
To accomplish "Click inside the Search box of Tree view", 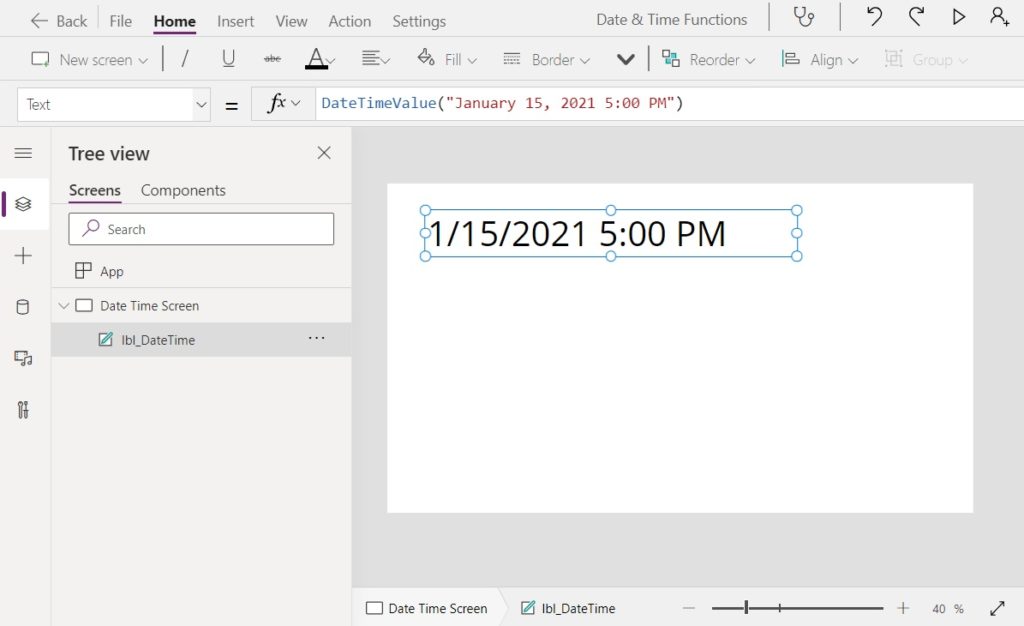I will (x=200, y=229).
